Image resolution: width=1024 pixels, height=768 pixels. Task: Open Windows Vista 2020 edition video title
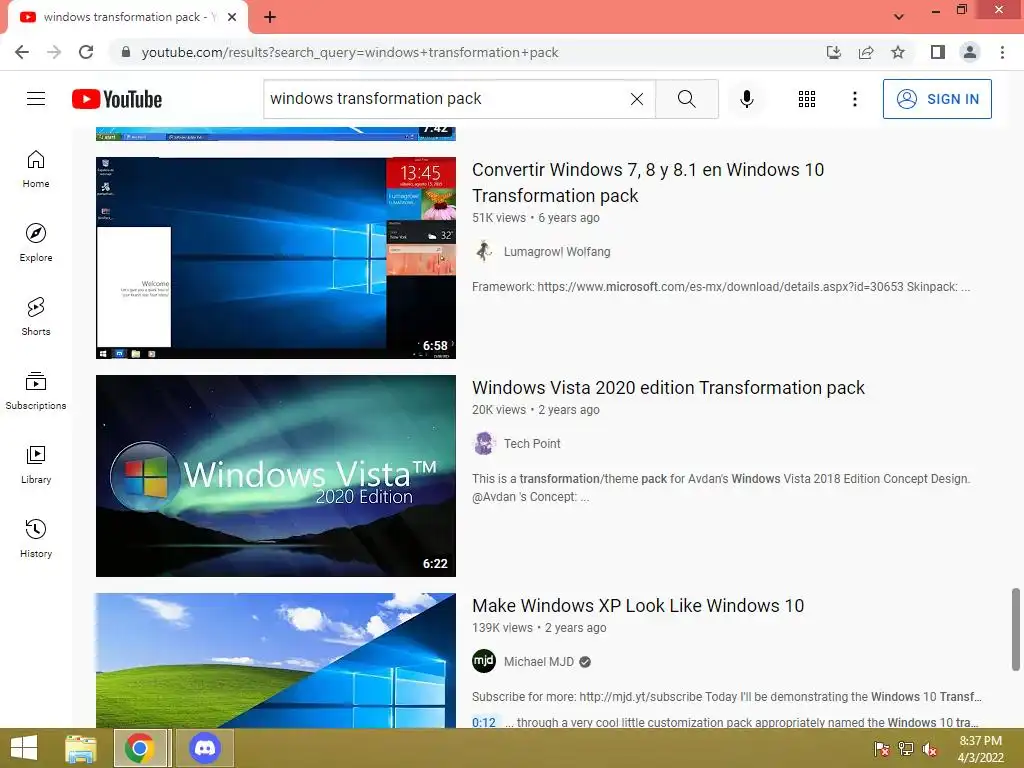click(668, 387)
